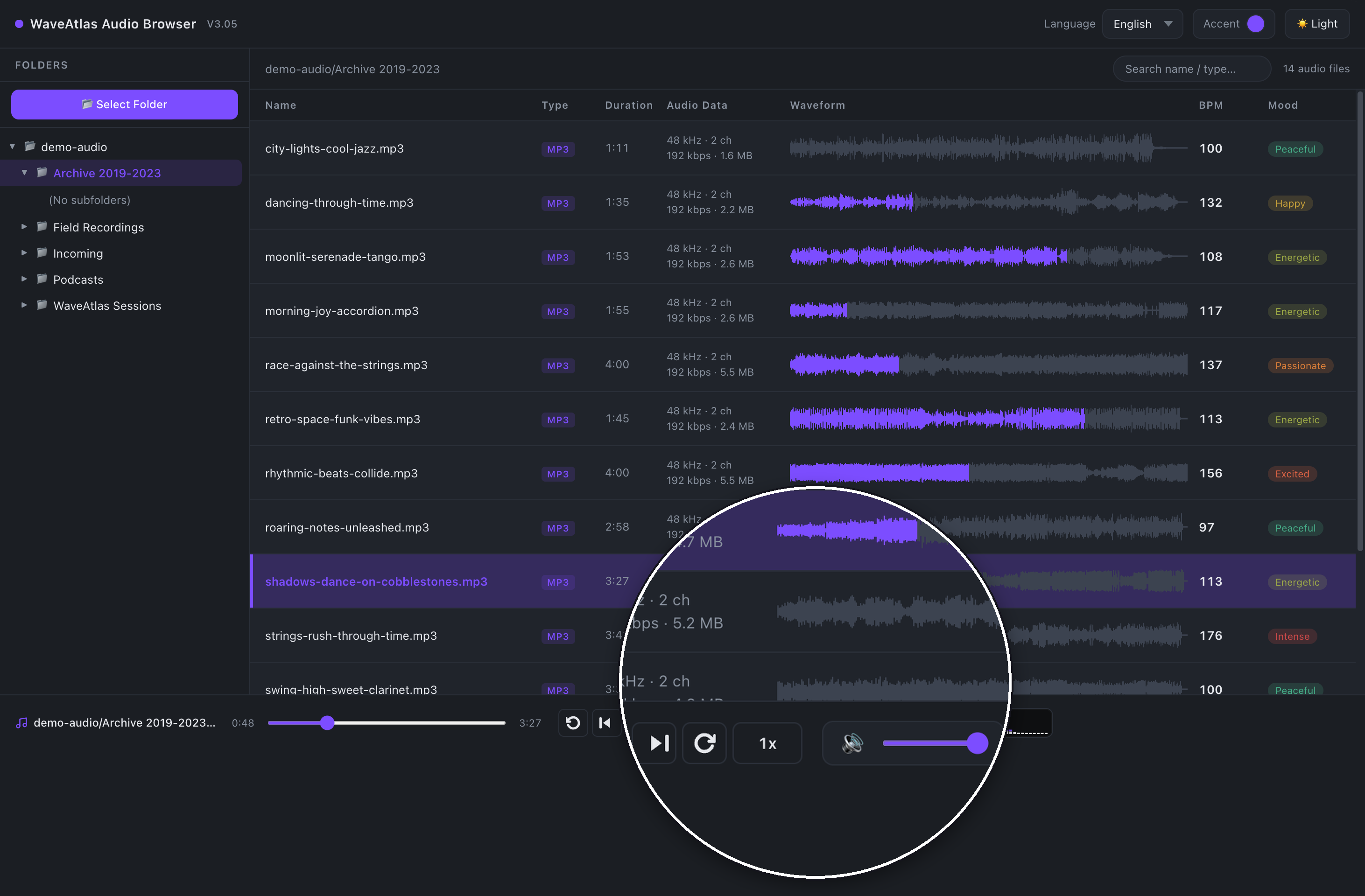Click shadows-dance-on-cobblestones.mp3 in the list
This screenshot has width=1365, height=896.
point(376,581)
